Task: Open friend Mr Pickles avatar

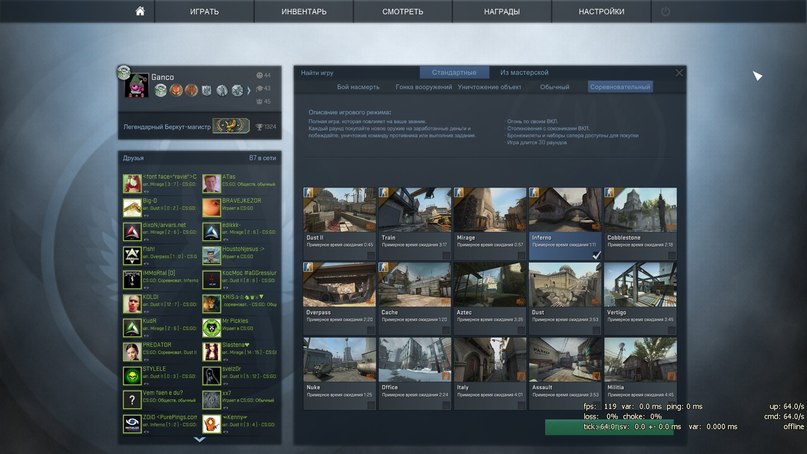Action: click(x=212, y=328)
